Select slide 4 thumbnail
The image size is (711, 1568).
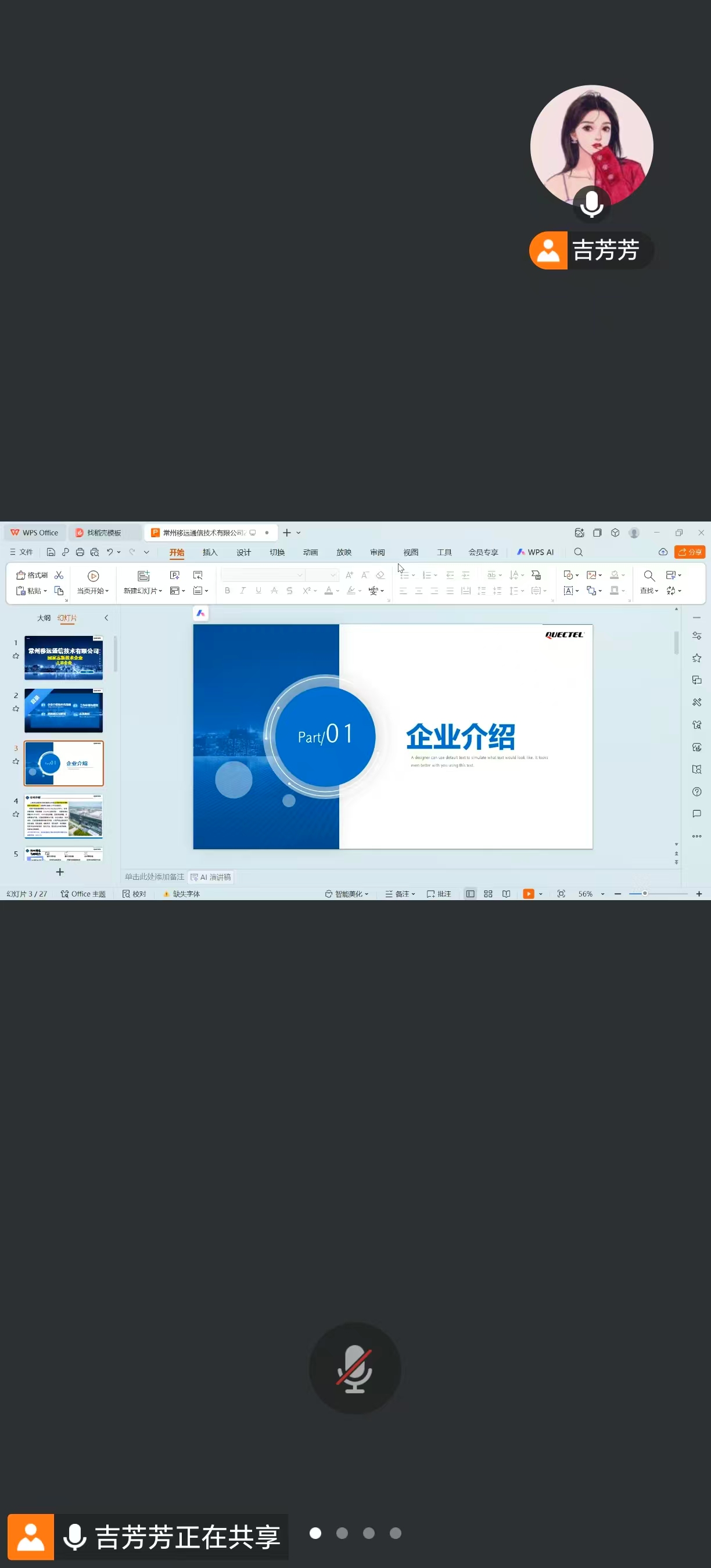63,817
